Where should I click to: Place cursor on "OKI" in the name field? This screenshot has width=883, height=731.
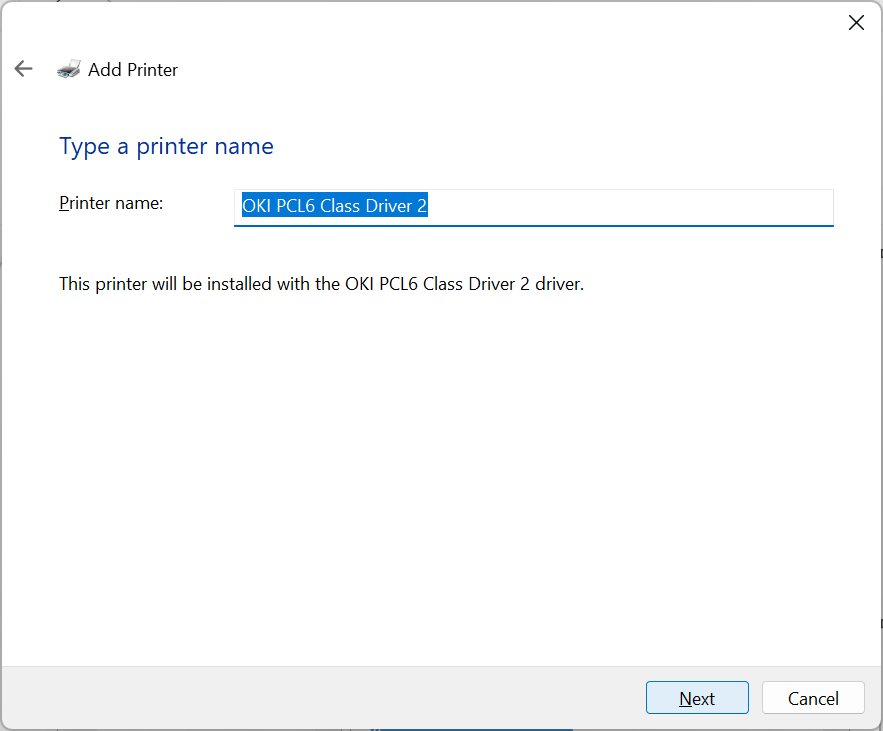tap(257, 206)
